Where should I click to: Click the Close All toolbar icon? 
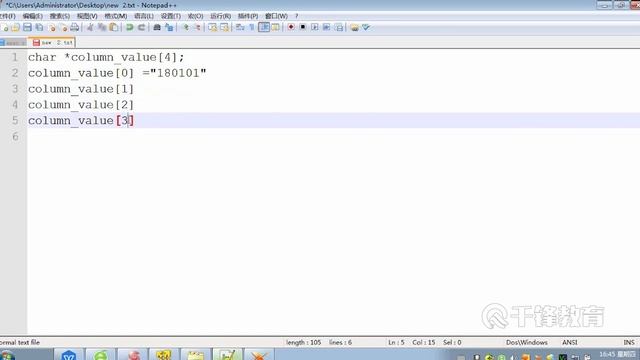tap(63, 27)
